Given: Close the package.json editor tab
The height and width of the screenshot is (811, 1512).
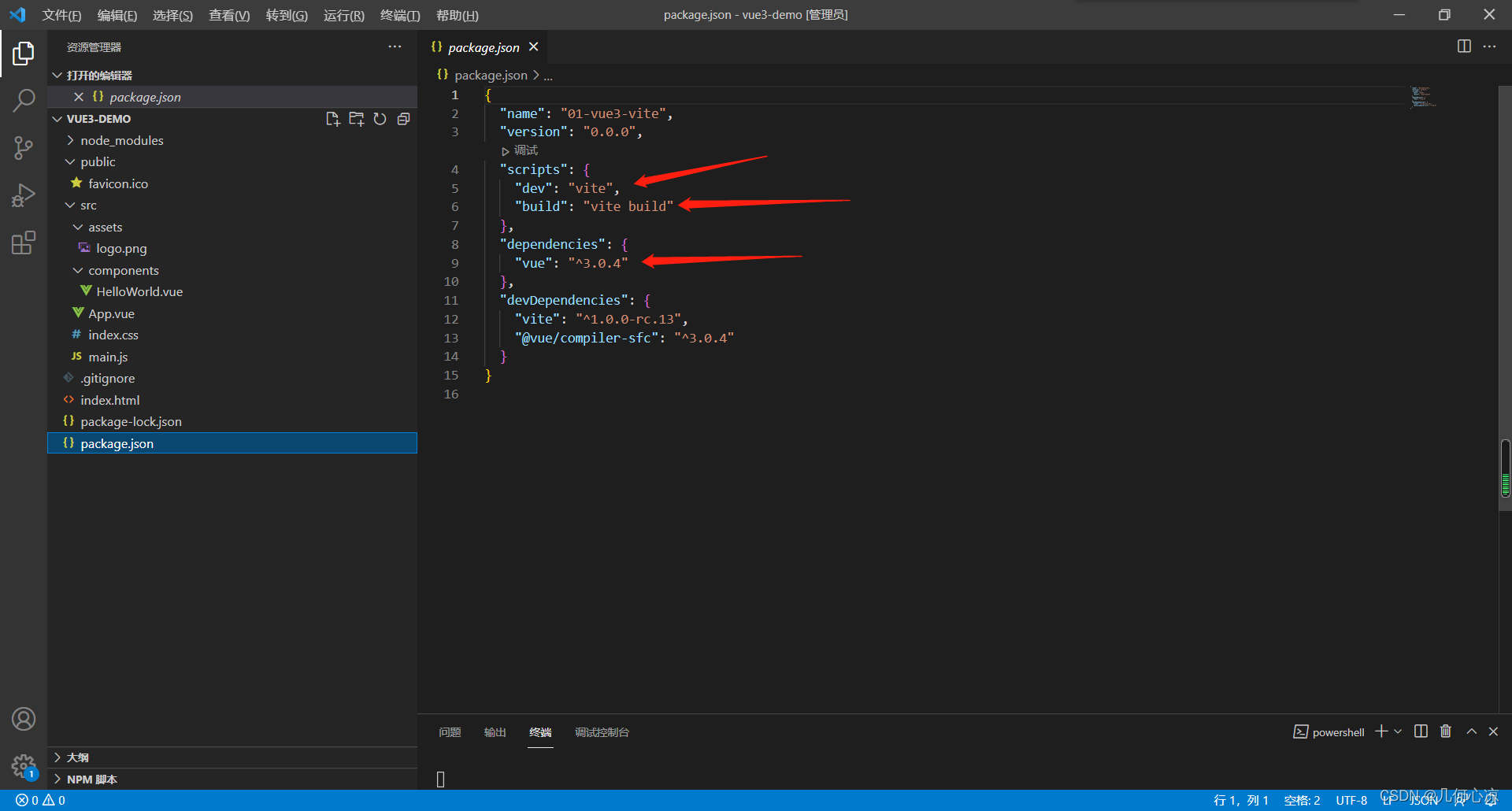Looking at the screenshot, I should (x=533, y=47).
